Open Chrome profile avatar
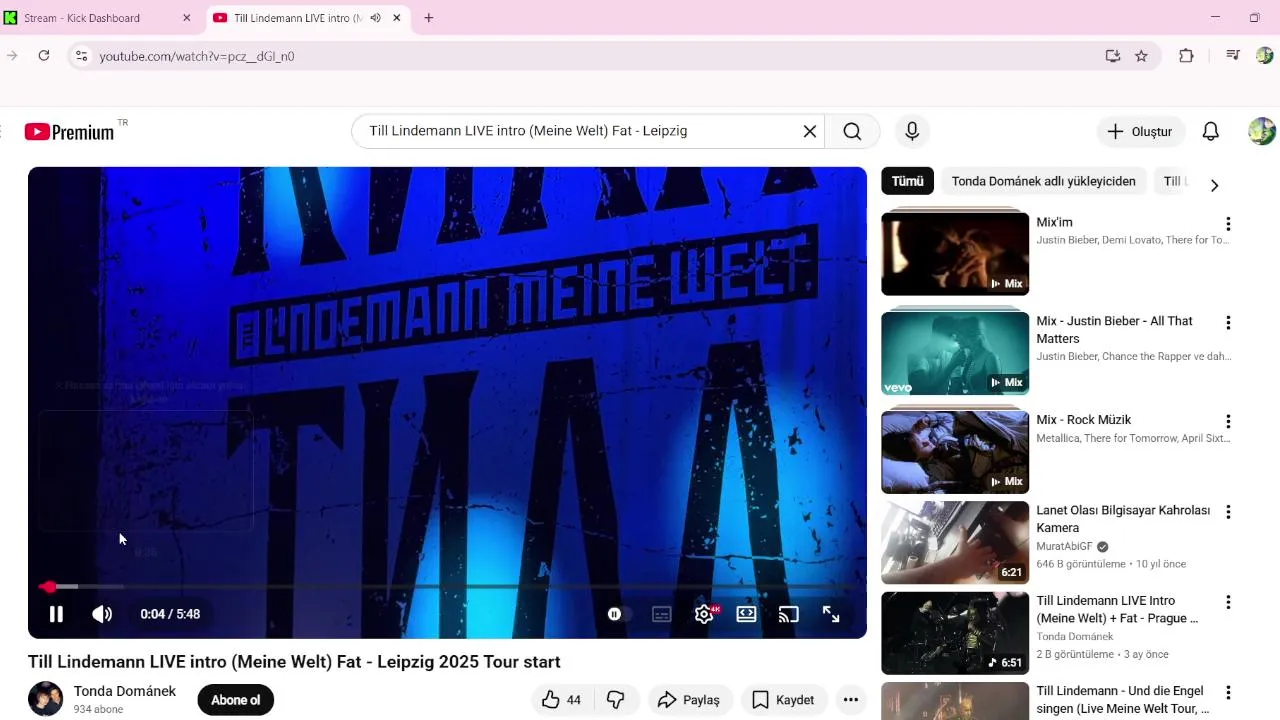Screen dimensions: 1280x720 1264,56
